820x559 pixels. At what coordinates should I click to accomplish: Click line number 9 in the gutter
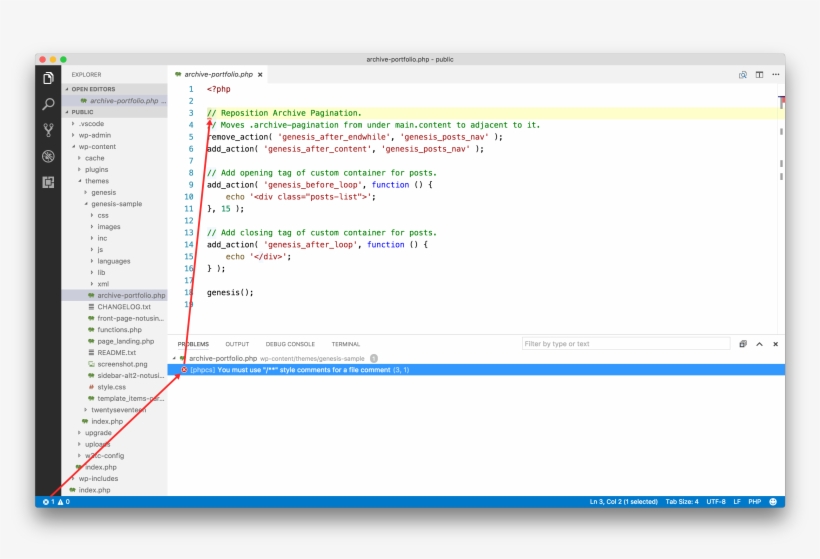point(190,185)
